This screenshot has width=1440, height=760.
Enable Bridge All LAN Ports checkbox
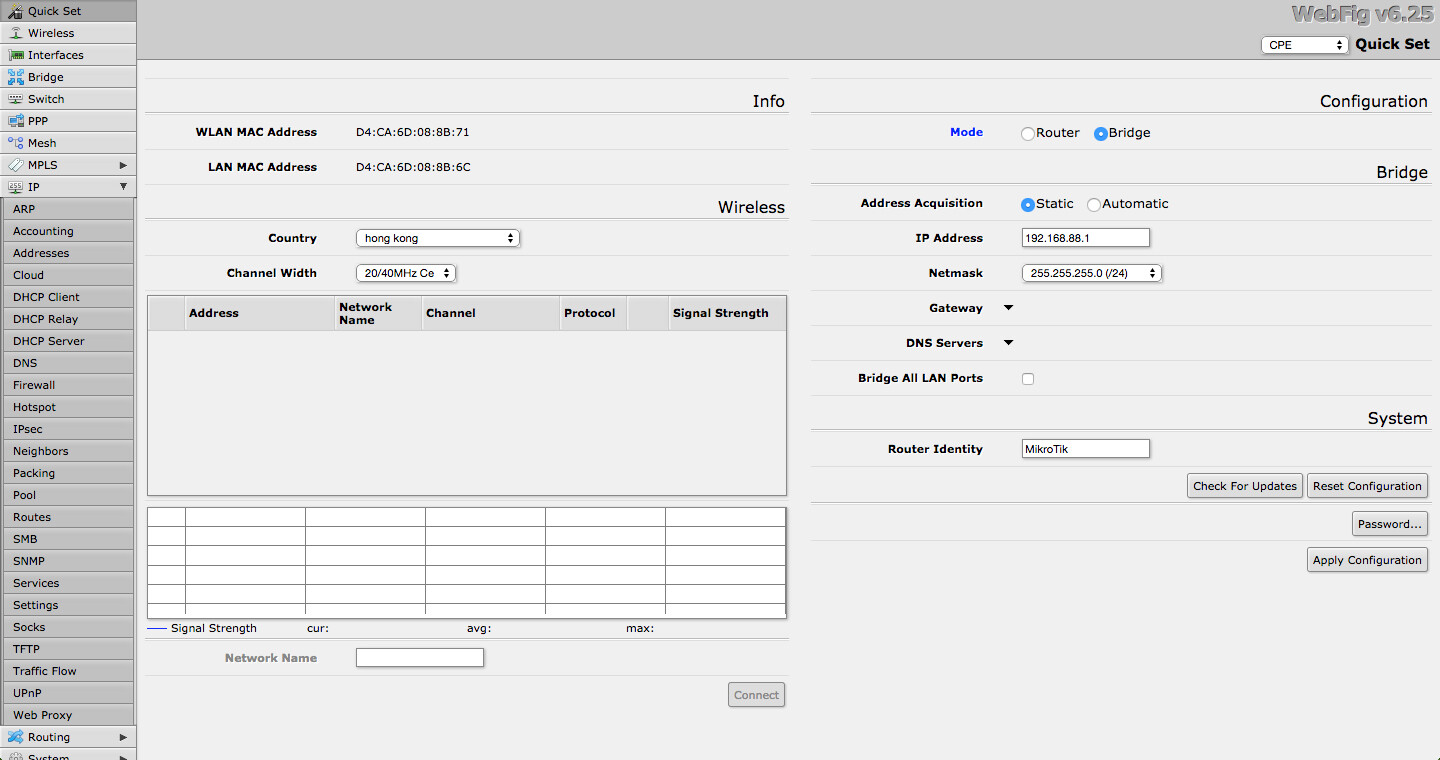[1028, 379]
